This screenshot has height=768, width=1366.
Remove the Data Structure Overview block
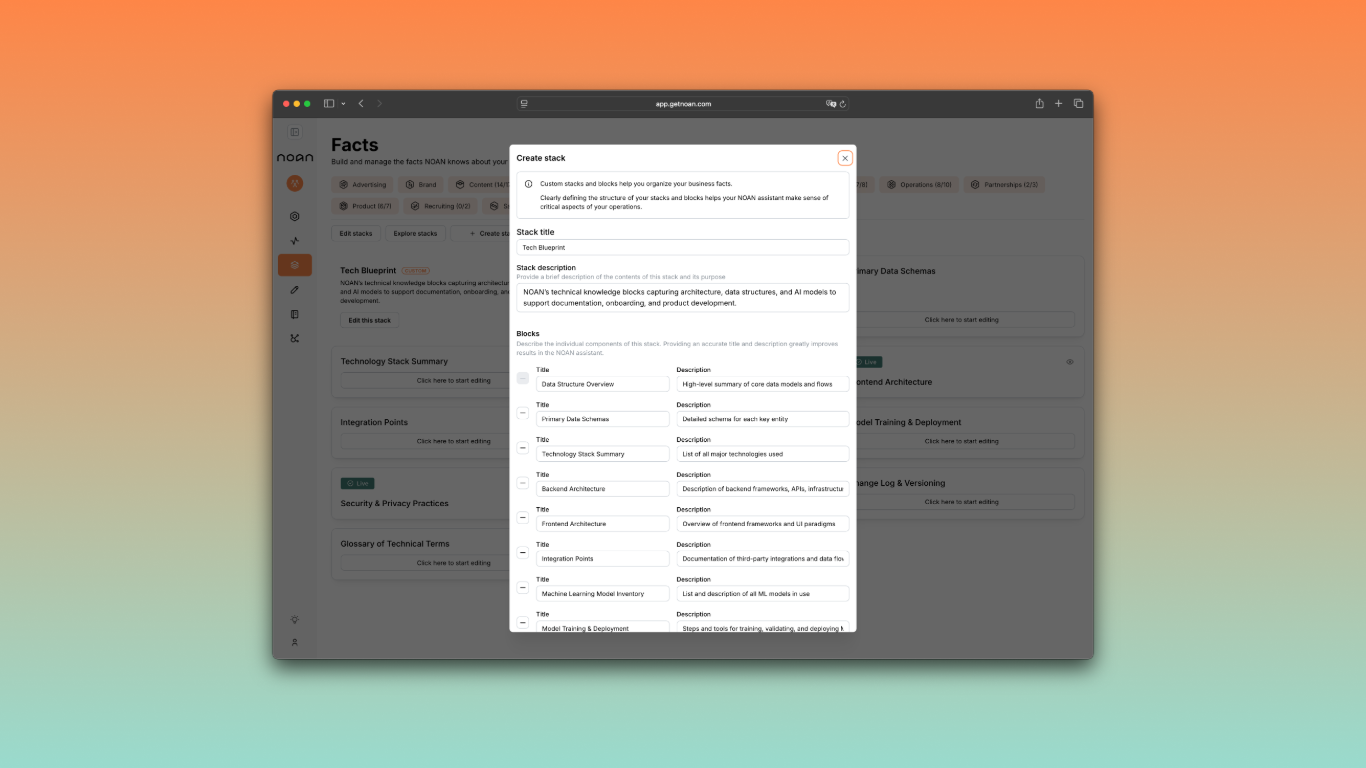(x=523, y=378)
